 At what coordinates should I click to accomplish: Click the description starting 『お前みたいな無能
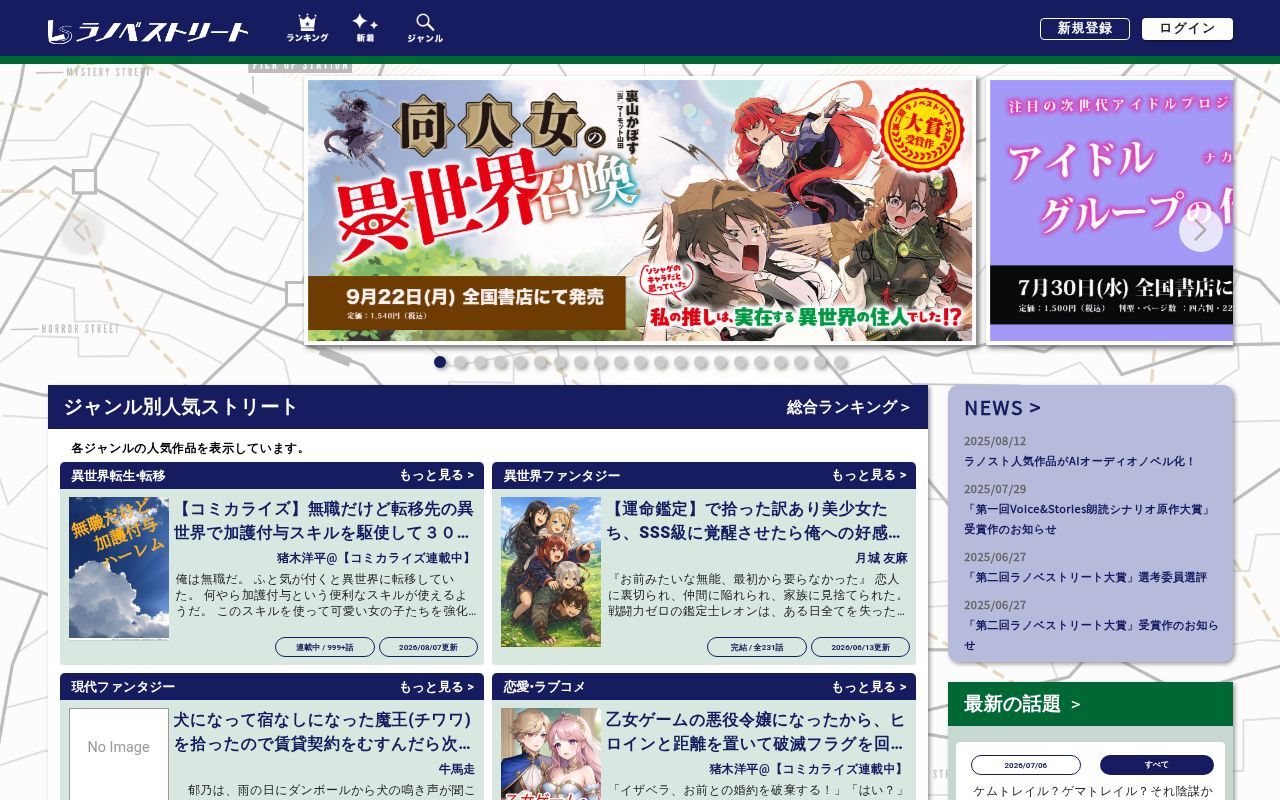tap(758, 595)
